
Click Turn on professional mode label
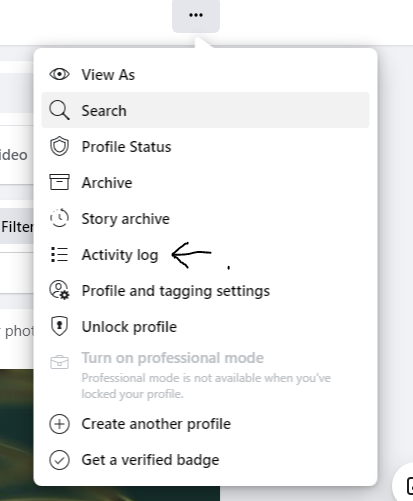pyautogui.click(x=173, y=358)
